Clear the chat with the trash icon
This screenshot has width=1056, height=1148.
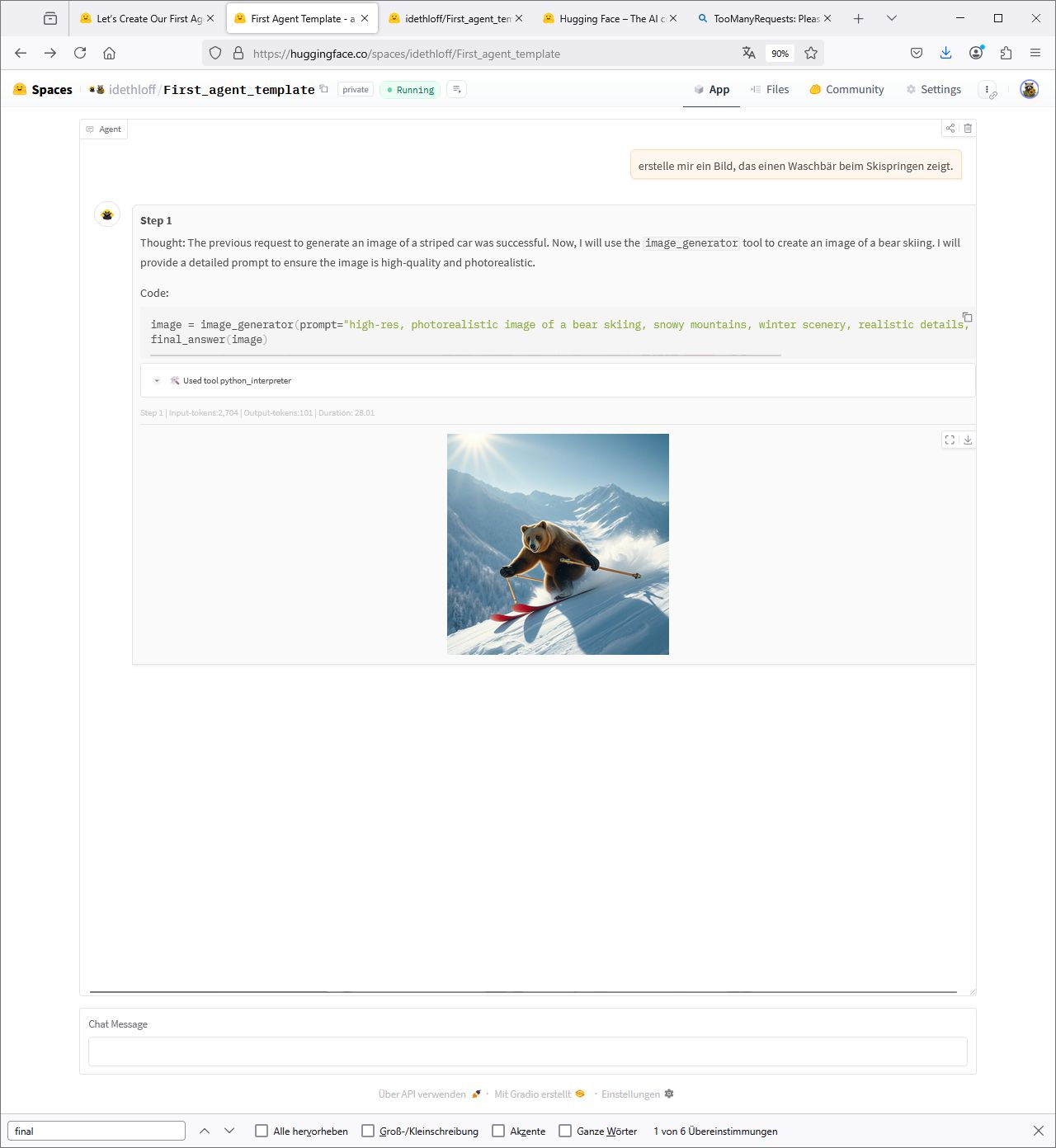pyautogui.click(x=968, y=128)
